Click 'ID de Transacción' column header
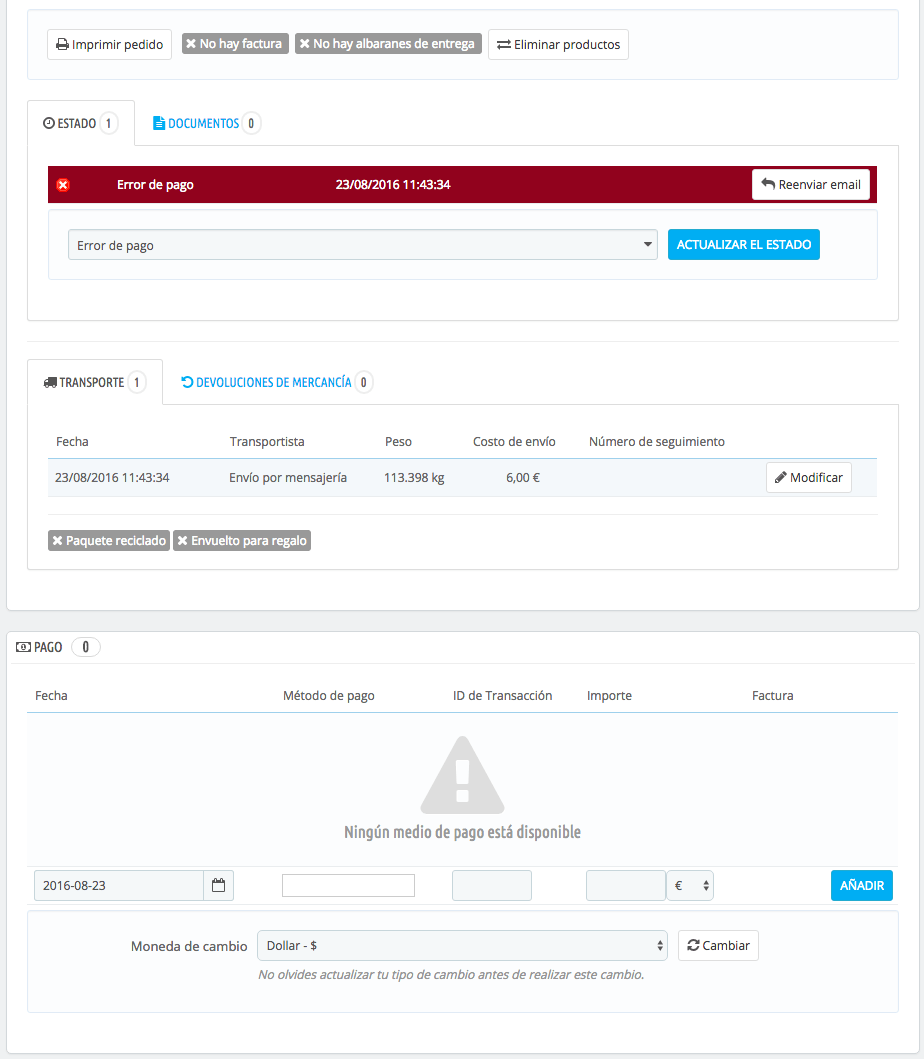 click(x=503, y=696)
